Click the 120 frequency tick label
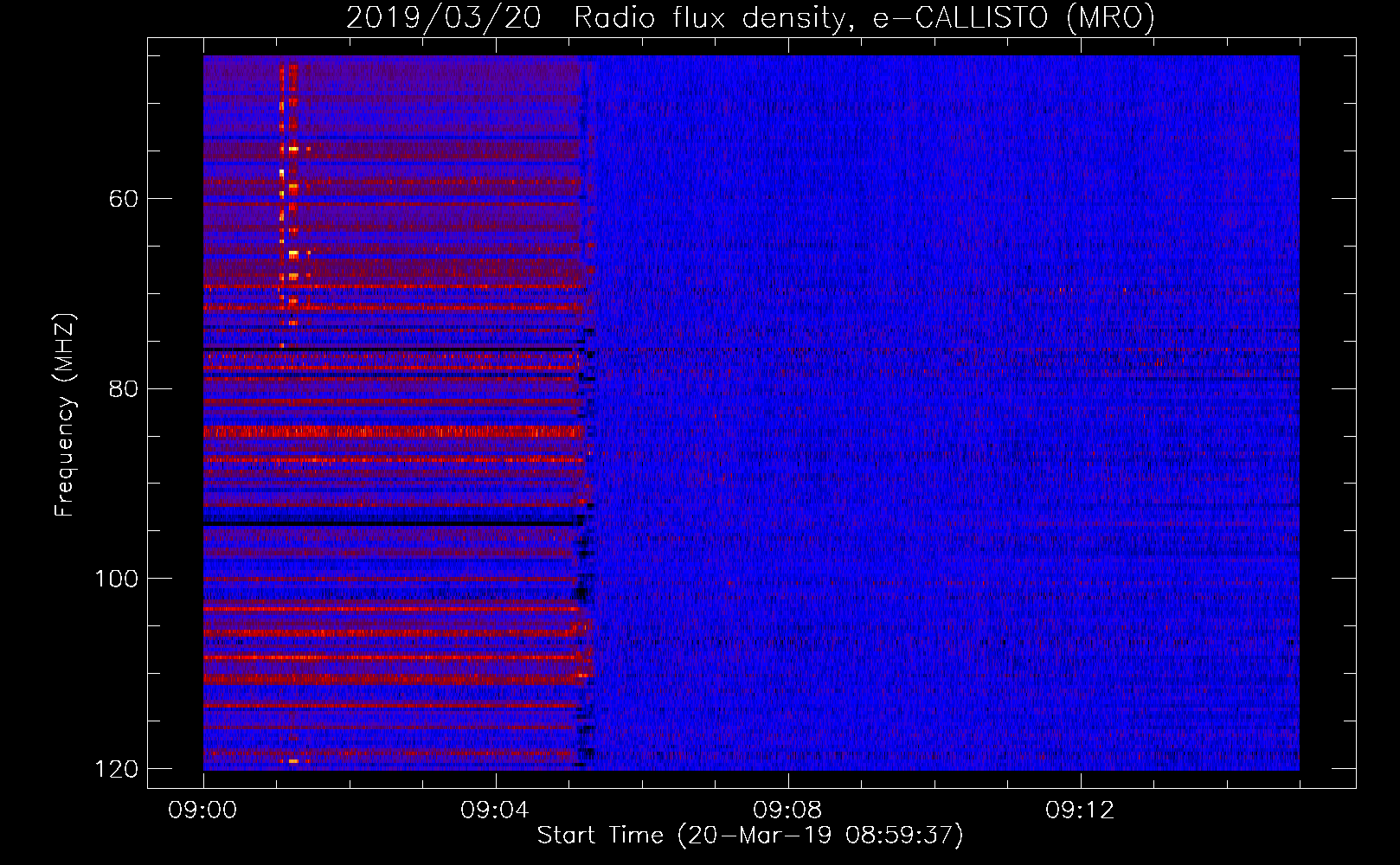This screenshot has height=865, width=1400. (116, 769)
